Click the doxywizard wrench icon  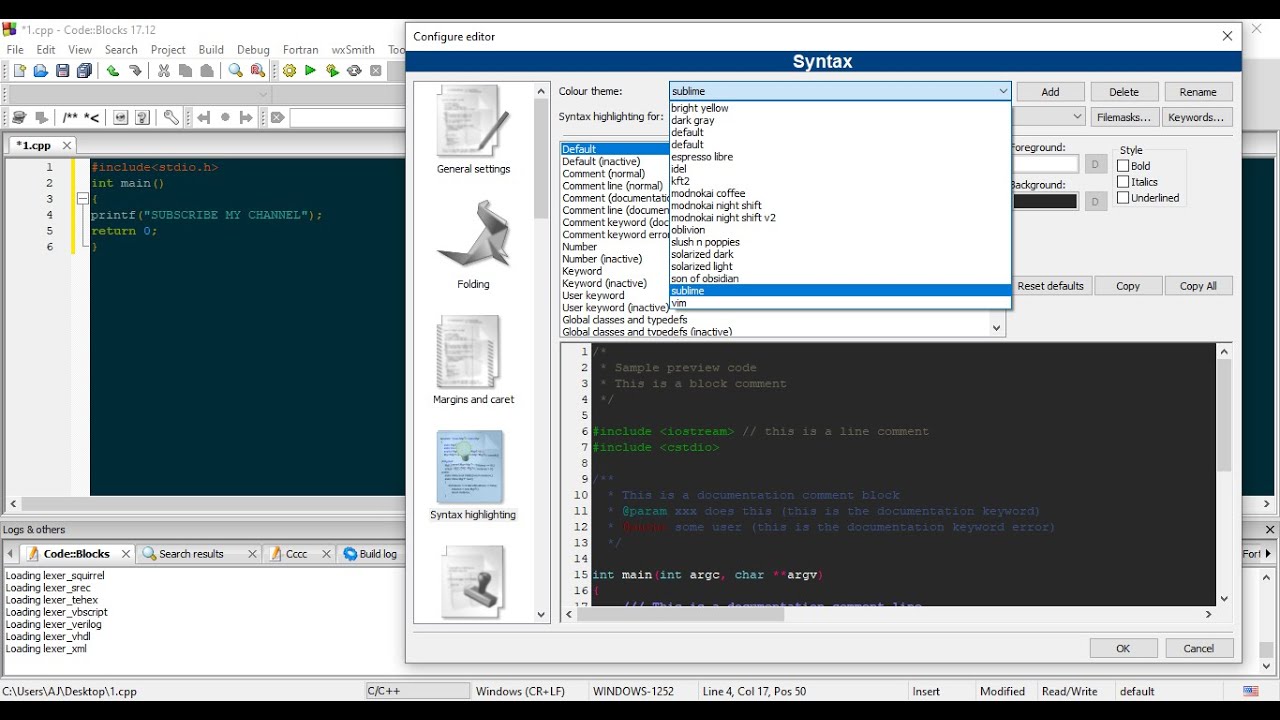coord(172,118)
